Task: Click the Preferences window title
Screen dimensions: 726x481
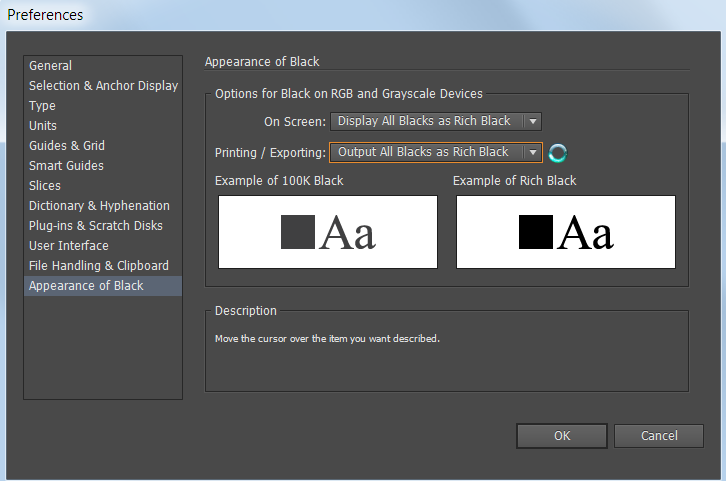Action: click(x=45, y=15)
